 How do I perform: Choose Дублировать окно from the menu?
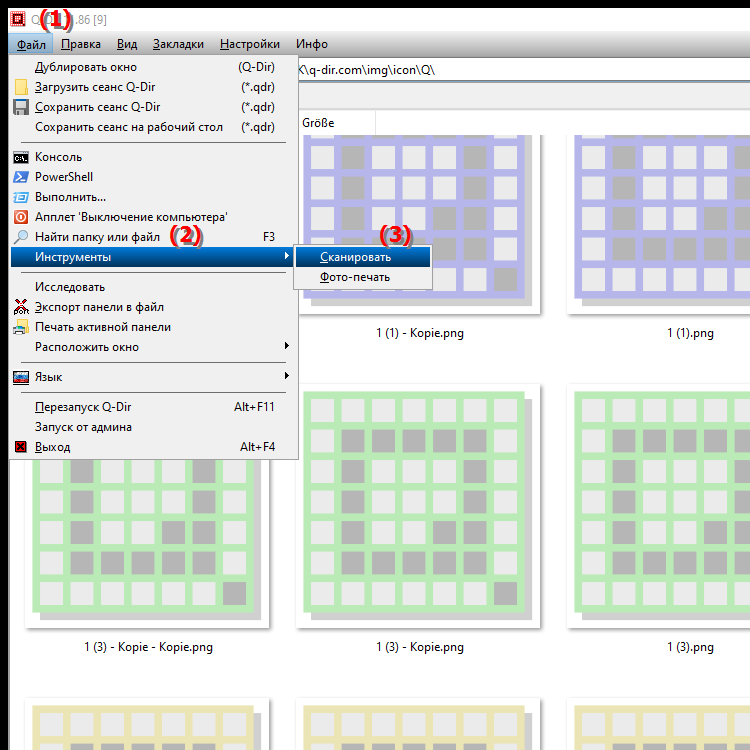[154, 67]
